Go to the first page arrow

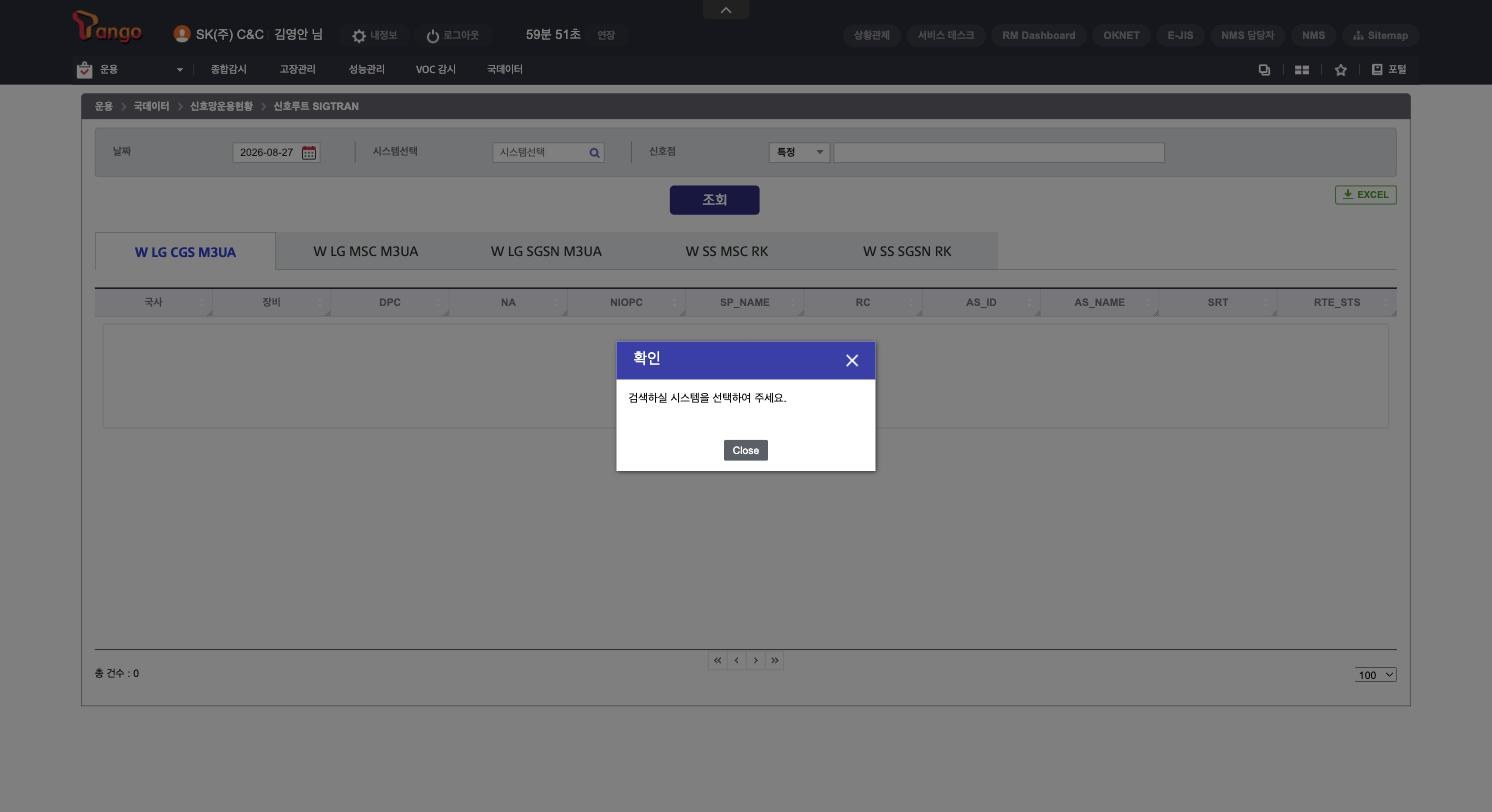717,660
